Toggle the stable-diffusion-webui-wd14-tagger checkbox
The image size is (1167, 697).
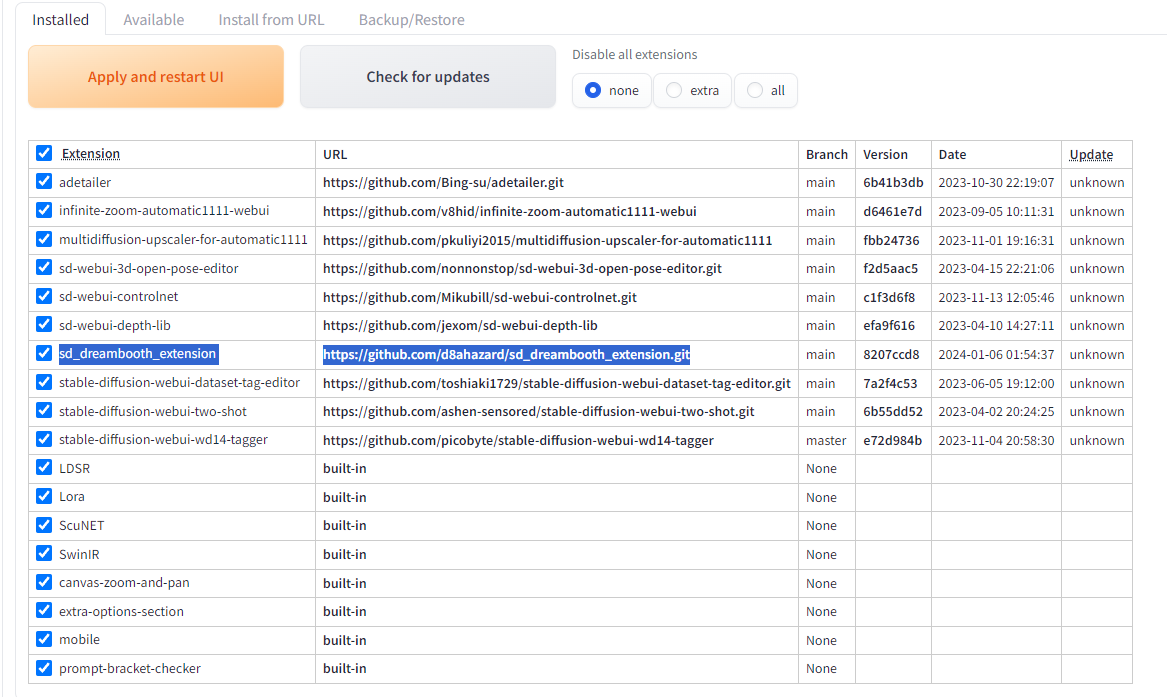pyautogui.click(x=44, y=439)
